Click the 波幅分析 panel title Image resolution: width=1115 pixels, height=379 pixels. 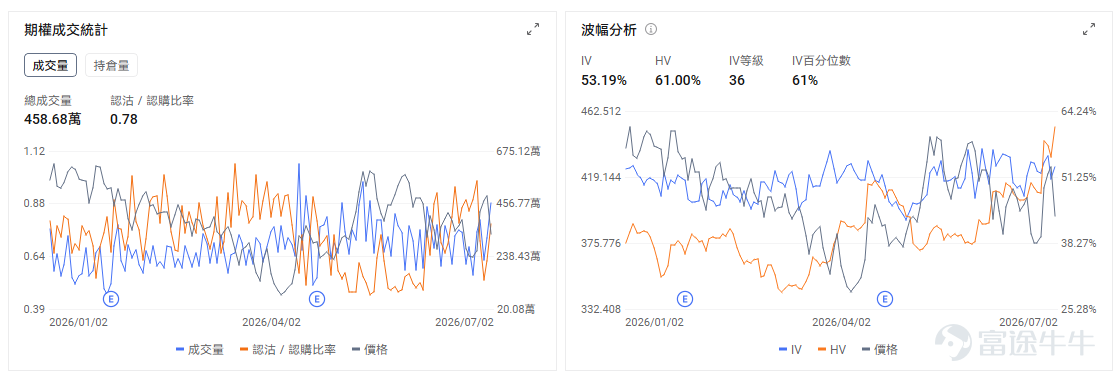click(609, 30)
